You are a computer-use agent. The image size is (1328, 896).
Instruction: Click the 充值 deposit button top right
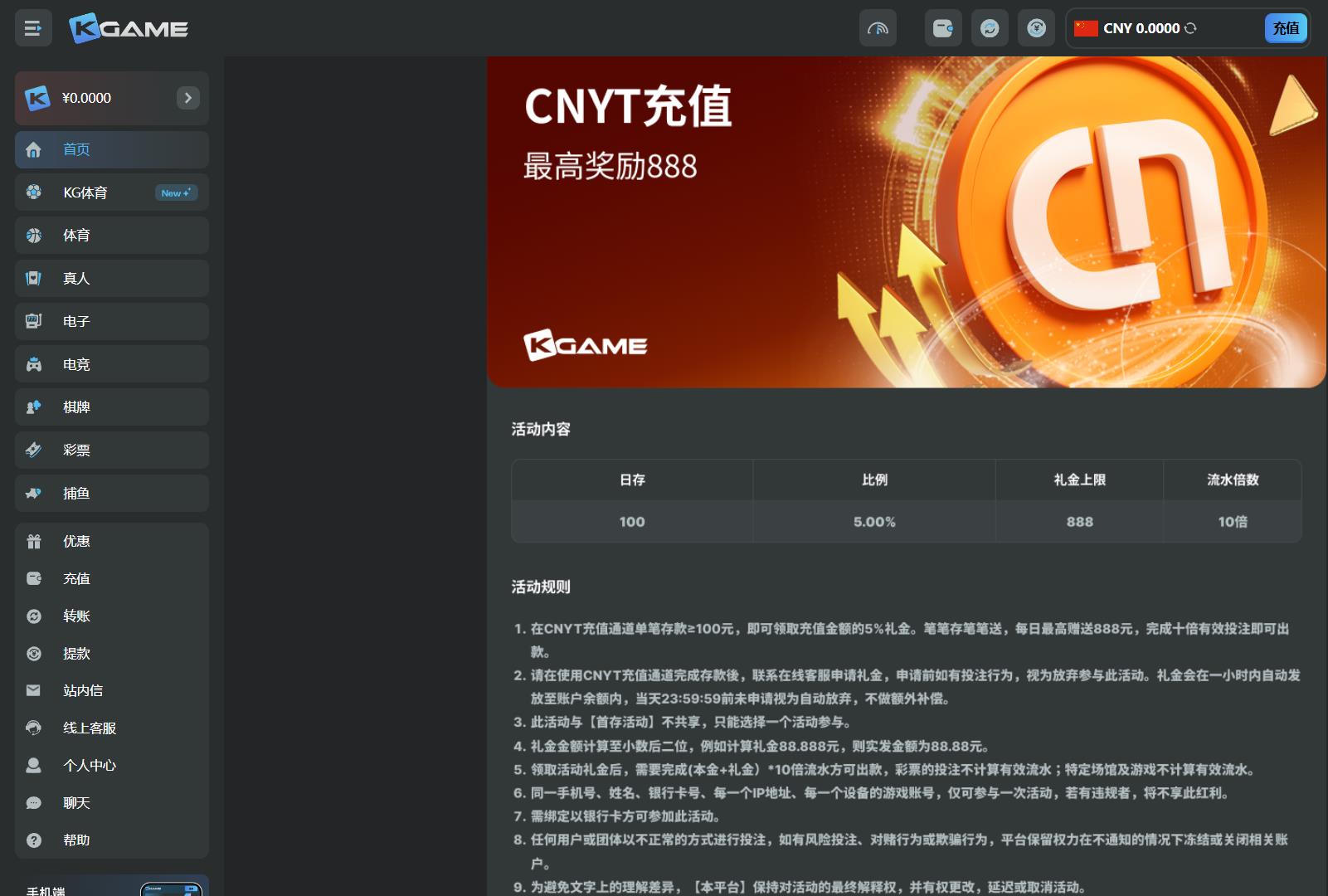pos(1285,27)
